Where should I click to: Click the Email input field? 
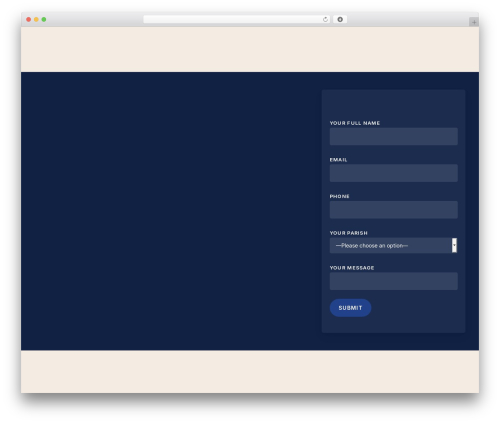394,173
